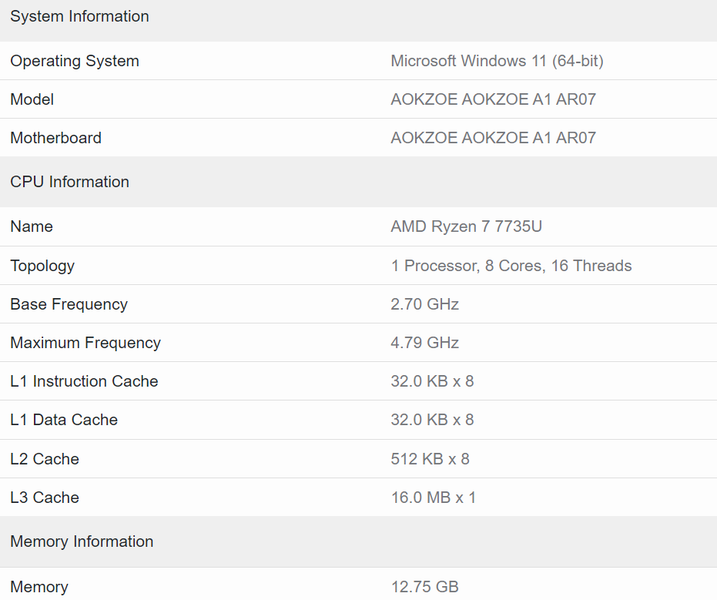Viewport: 717px width, 600px height.
Task: Click the Maximum Frequency row label
Action: pos(85,343)
